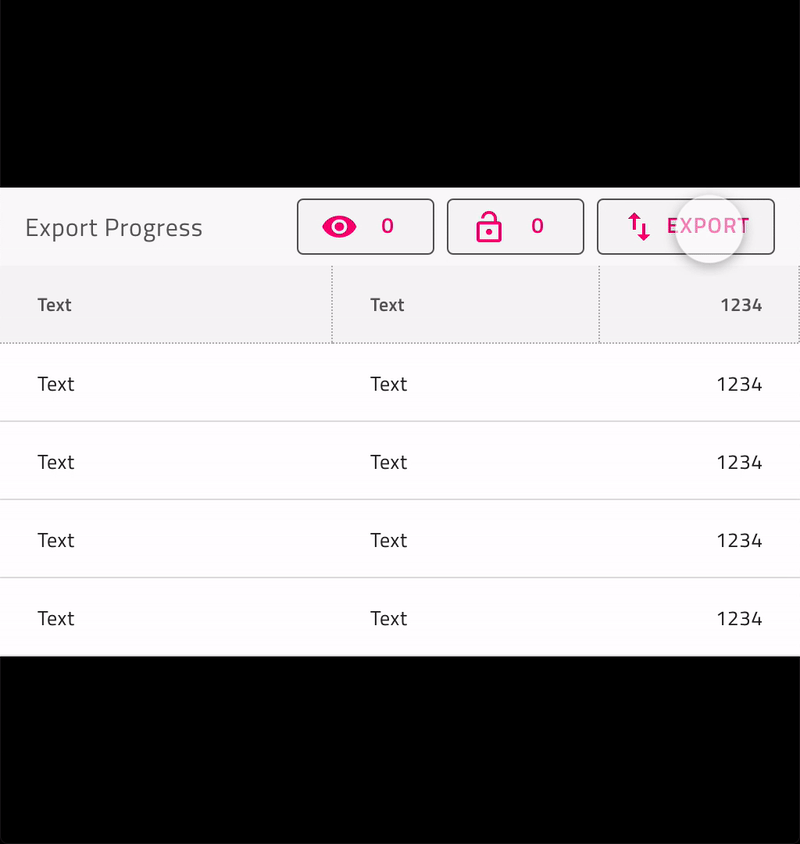Select the first data row's middle Text cell
This screenshot has width=800, height=844.
point(389,384)
